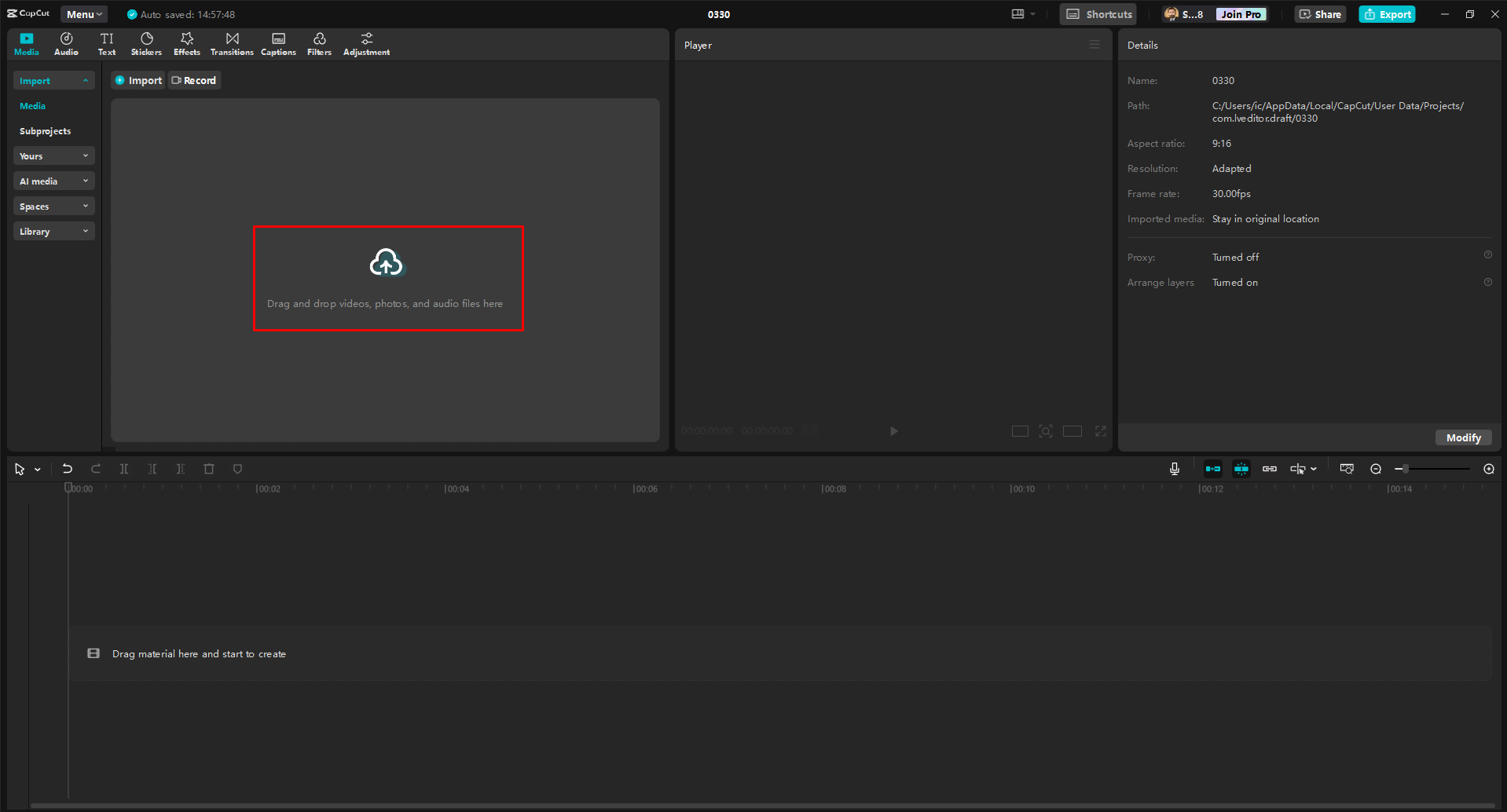Viewport: 1507px width, 812px height.
Task: Open the Player panel menu icon
Action: [x=1094, y=45]
